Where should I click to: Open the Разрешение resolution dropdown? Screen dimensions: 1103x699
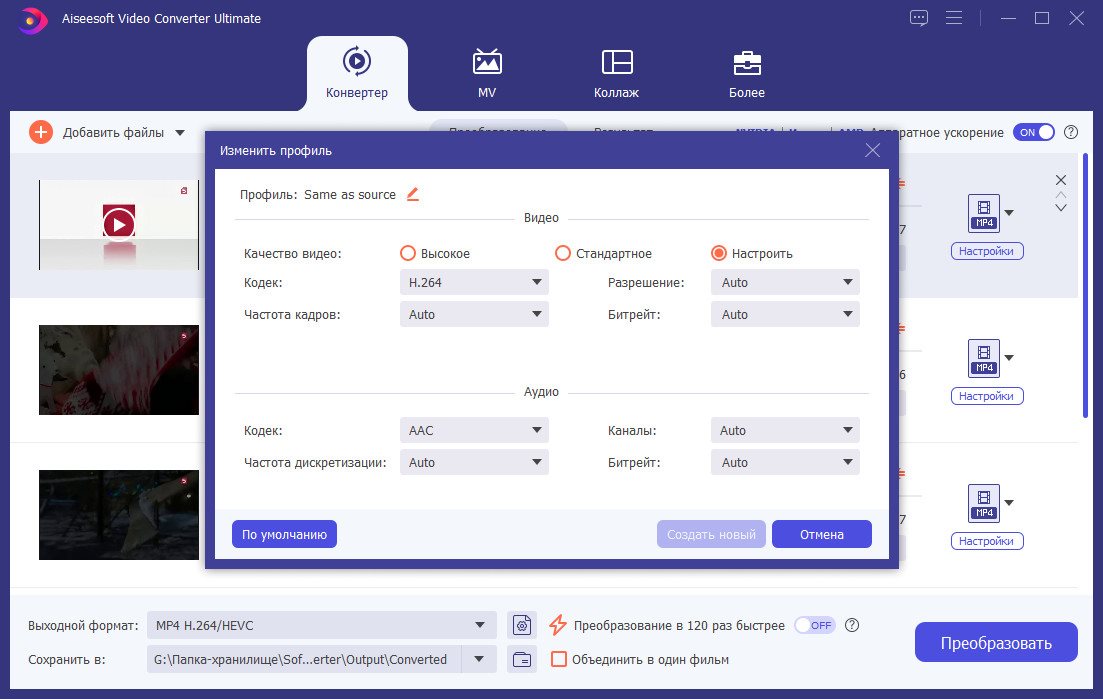(x=785, y=283)
